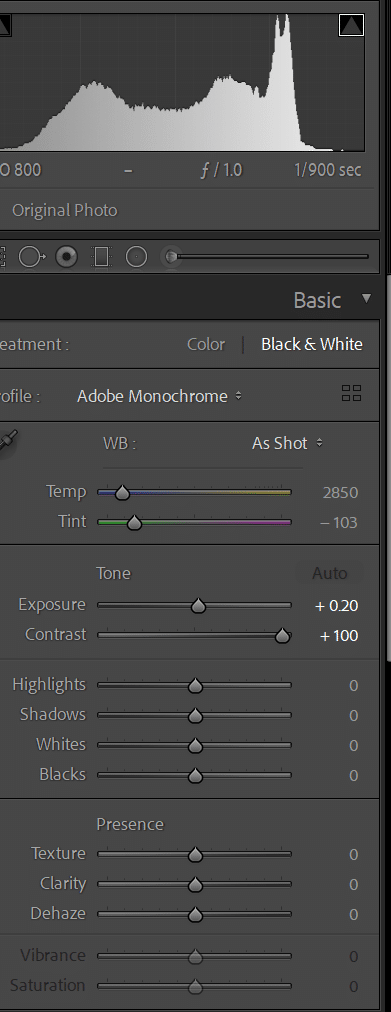This screenshot has width=391, height=1012.
Task: Toggle highlight clipping indicator in histogram
Action: coord(351,25)
